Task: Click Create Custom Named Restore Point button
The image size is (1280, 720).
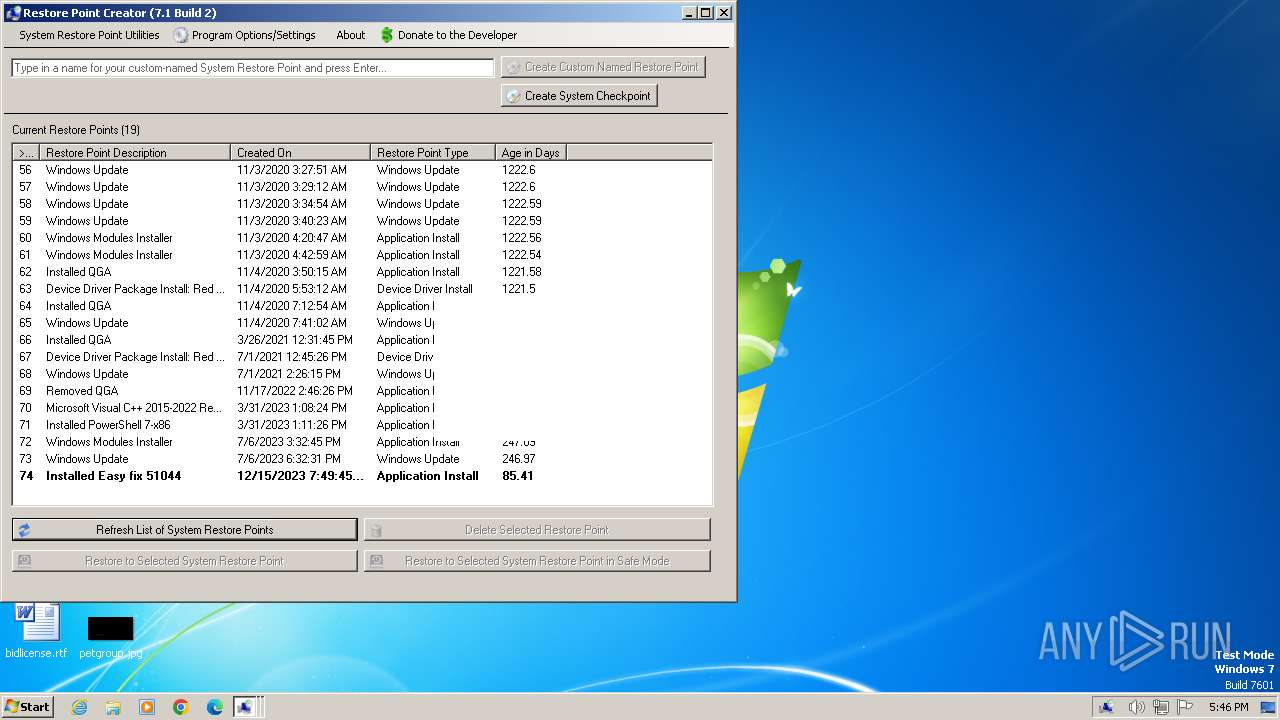Action: pyautogui.click(x=603, y=67)
